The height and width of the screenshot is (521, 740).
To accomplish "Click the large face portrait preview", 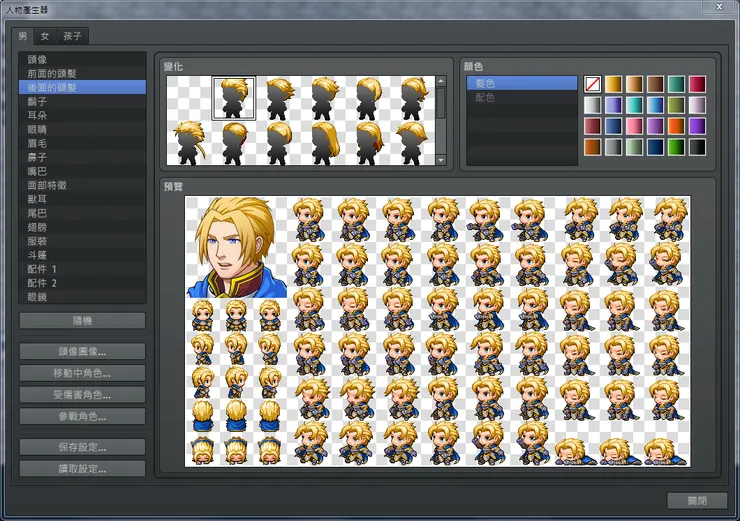I will [x=236, y=247].
